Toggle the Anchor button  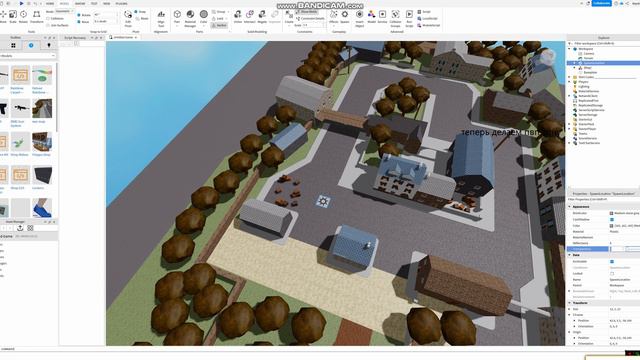click(x=219, y=25)
